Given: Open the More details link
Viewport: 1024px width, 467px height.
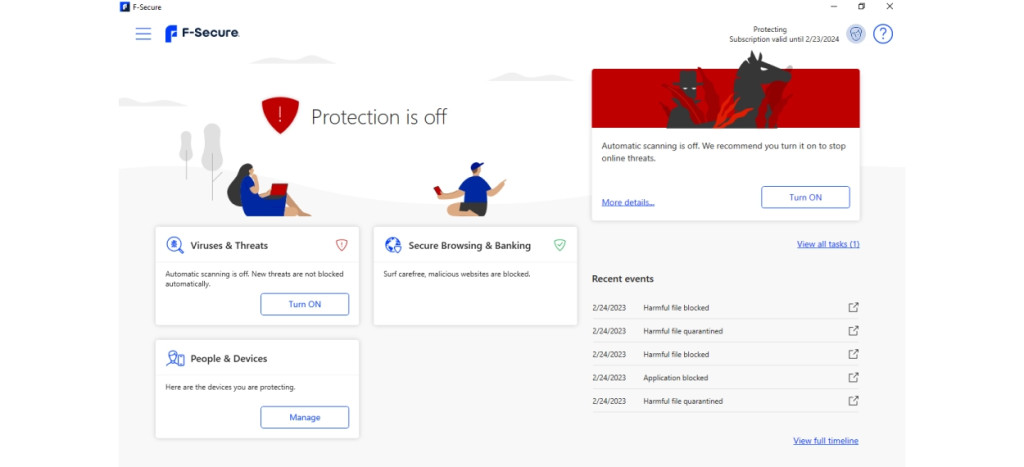Looking at the screenshot, I should [628, 203].
